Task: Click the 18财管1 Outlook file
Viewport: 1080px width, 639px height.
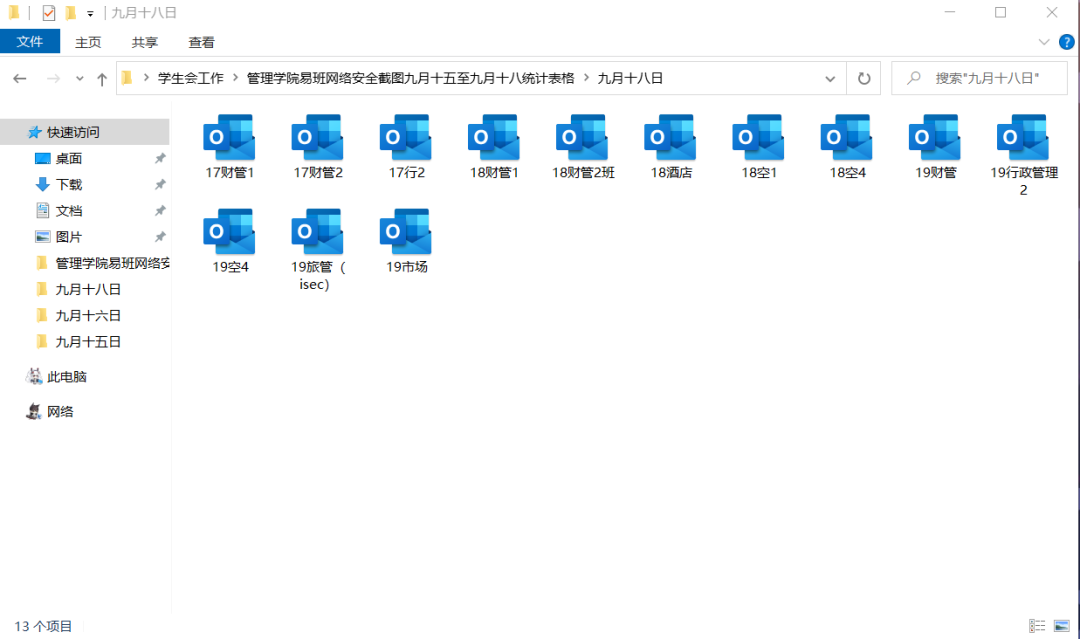Action: coord(494,147)
